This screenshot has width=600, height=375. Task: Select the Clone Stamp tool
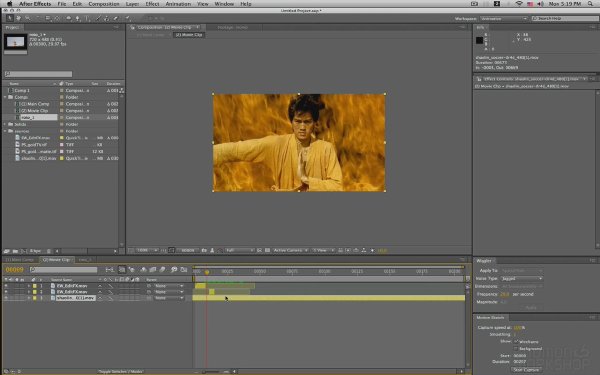107,18
